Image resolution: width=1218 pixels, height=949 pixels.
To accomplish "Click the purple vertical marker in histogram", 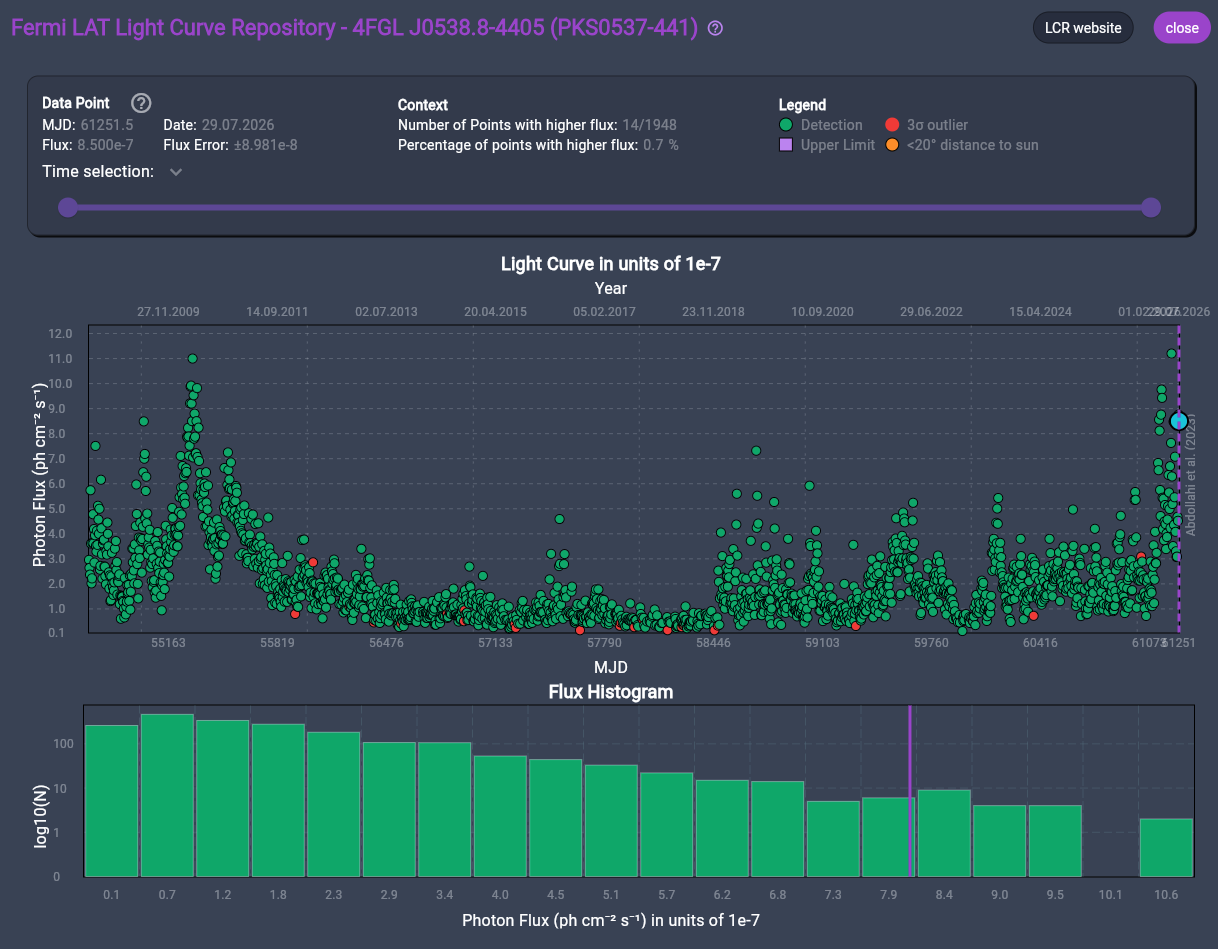I will coord(910,791).
